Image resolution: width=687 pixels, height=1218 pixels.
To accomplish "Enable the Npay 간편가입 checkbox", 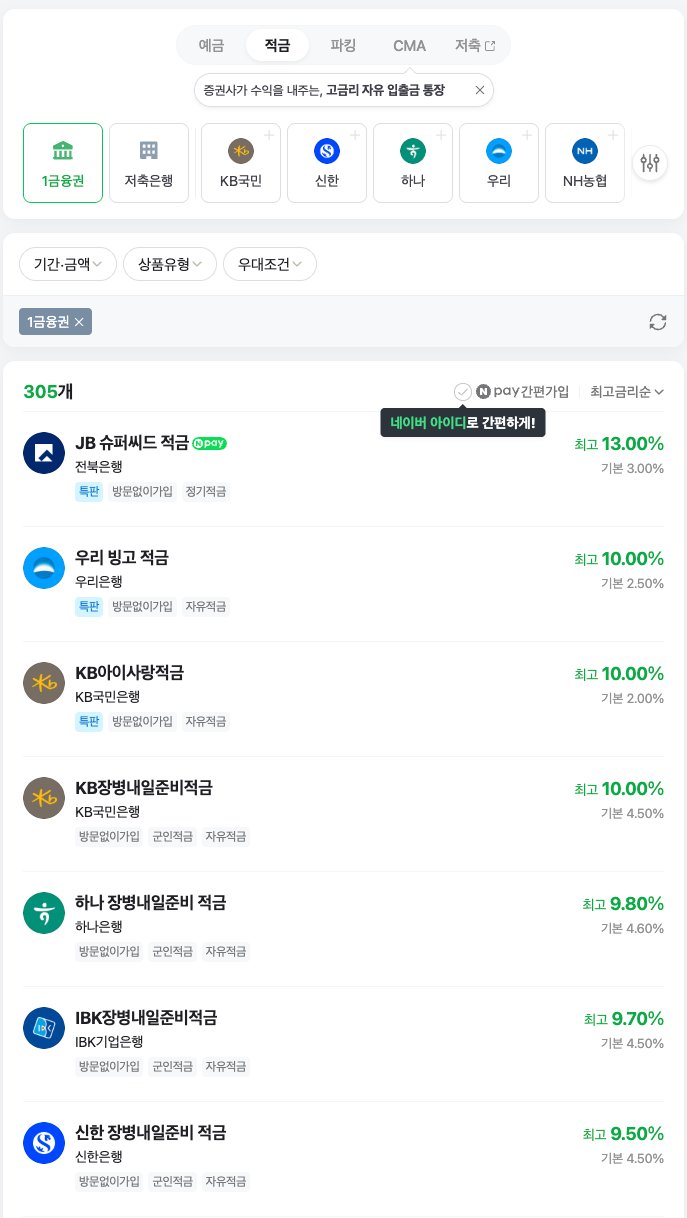I will (463, 392).
